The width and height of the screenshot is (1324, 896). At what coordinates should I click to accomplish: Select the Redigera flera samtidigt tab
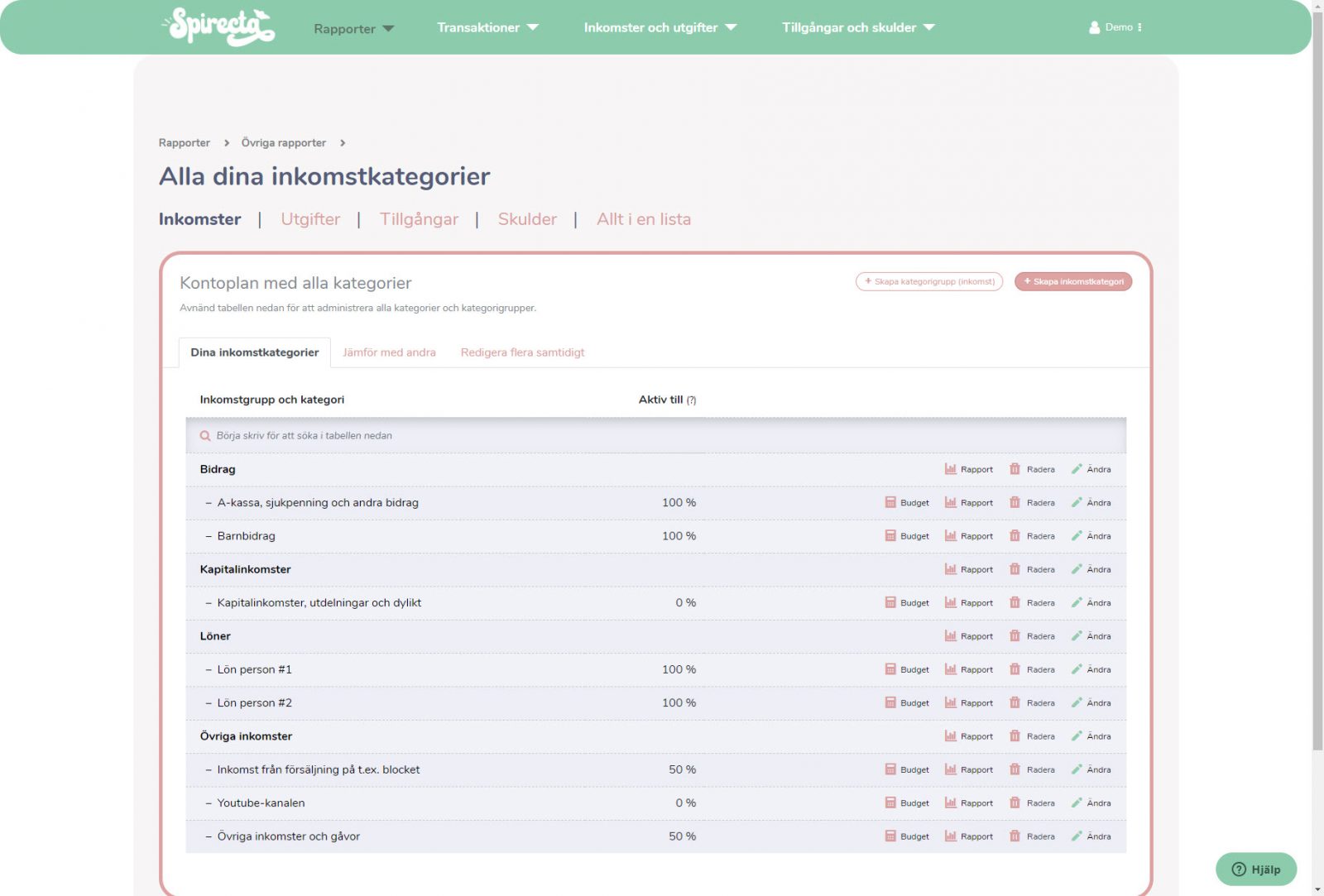[522, 352]
